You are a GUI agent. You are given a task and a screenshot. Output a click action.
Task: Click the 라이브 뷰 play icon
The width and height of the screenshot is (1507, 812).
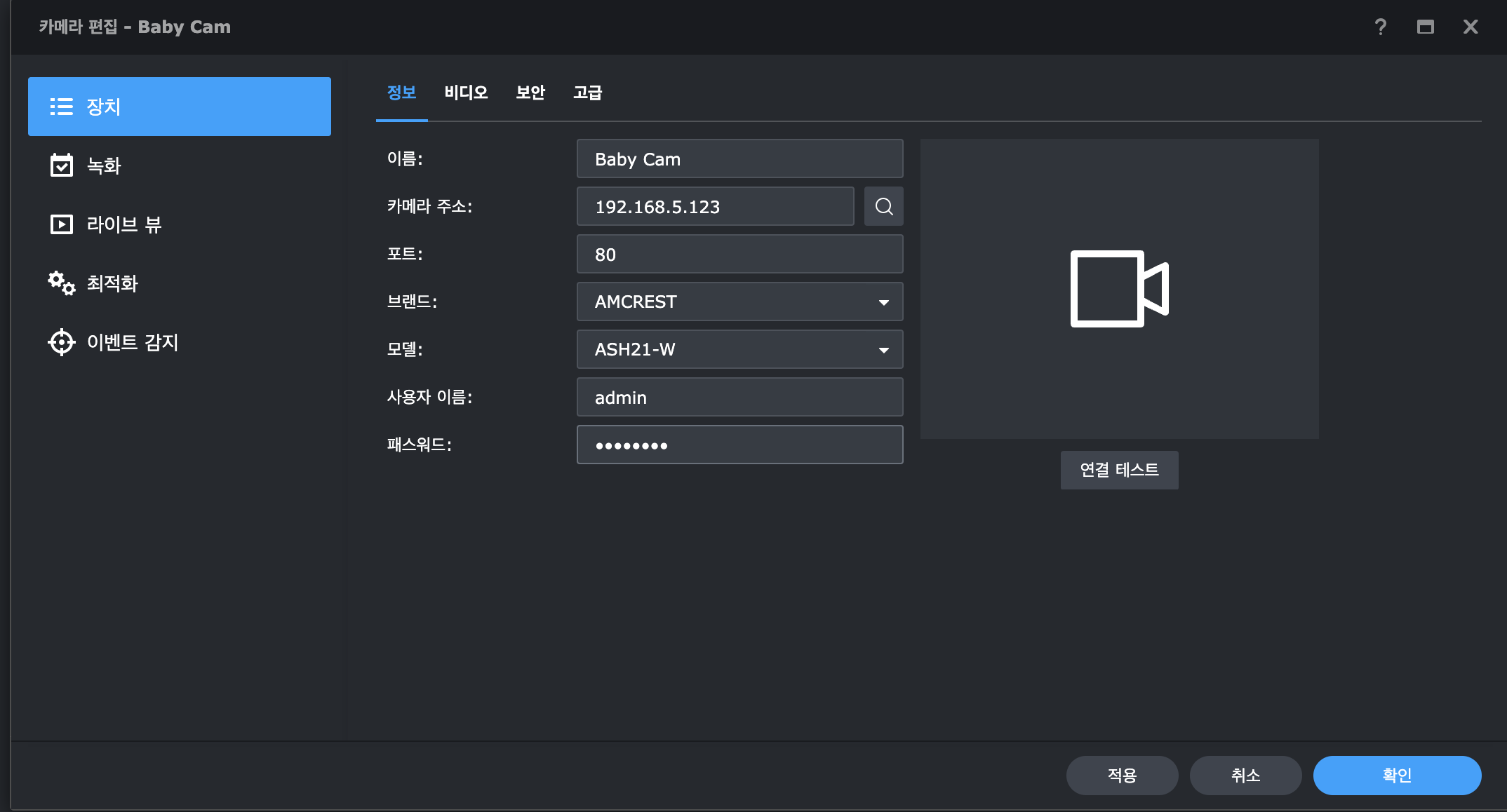(62, 224)
